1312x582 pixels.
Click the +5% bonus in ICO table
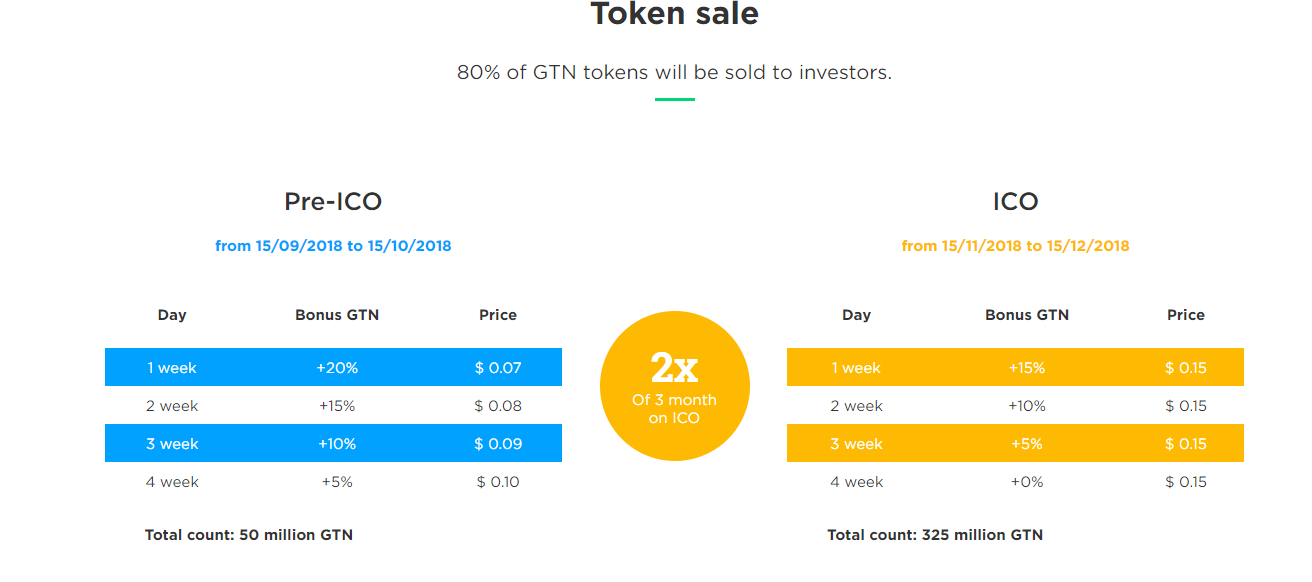[x=1027, y=444]
